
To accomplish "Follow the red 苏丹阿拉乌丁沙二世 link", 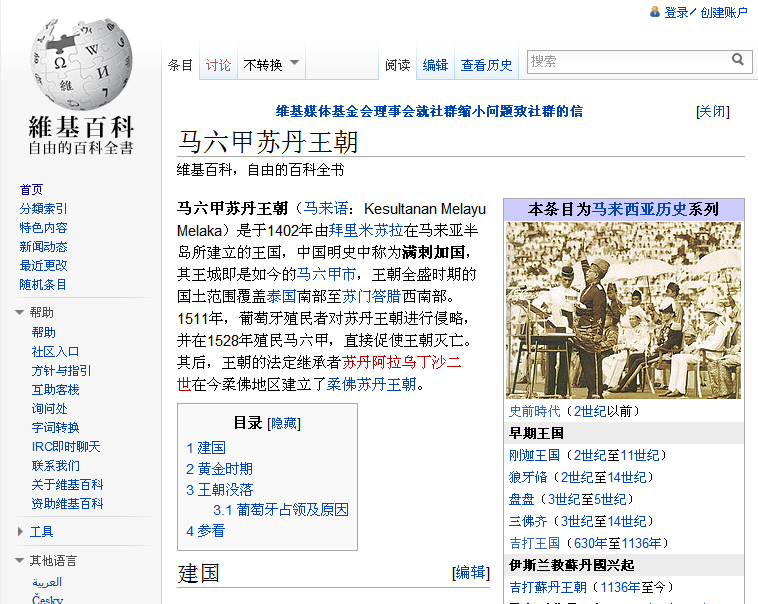I will tap(401, 363).
